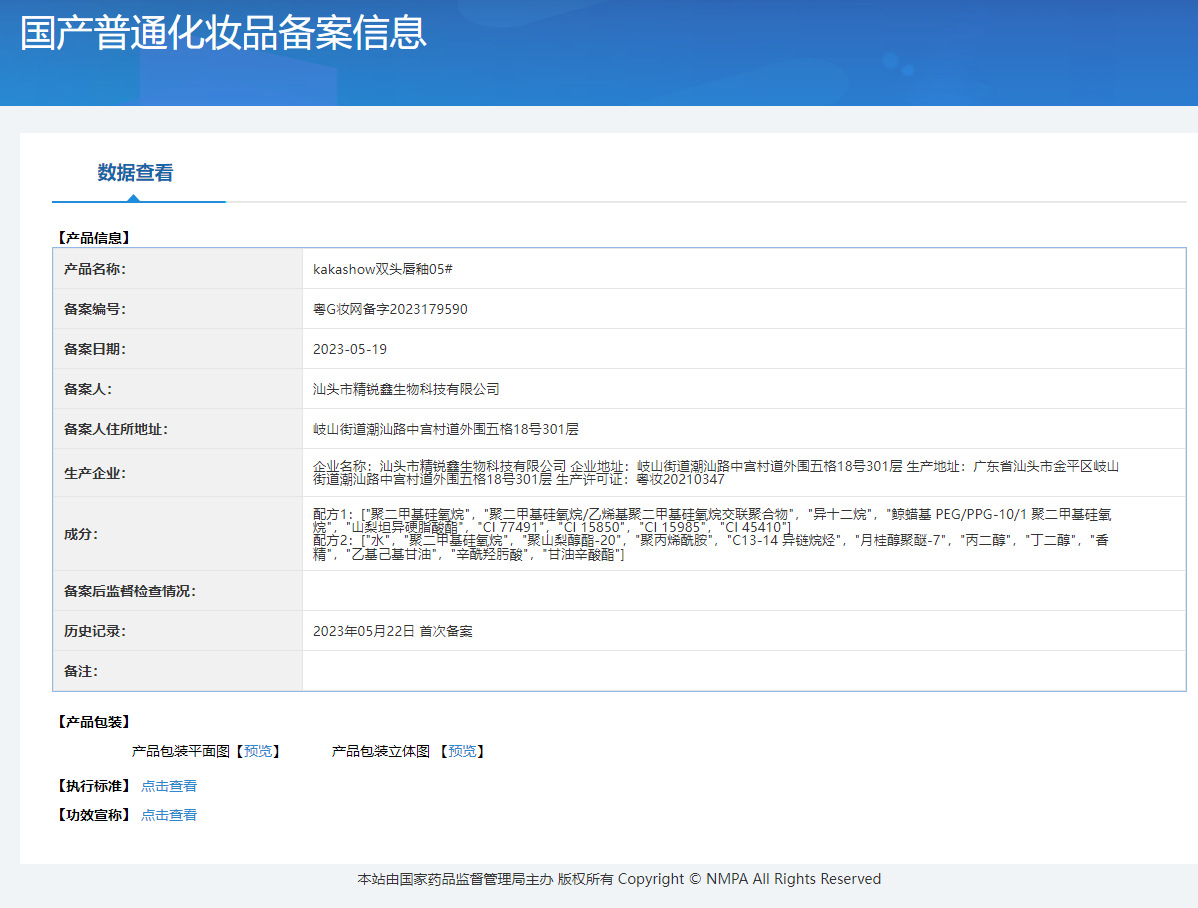
Task: Click the 【产品信息】 section heading
Action: pyautogui.click(x=94, y=238)
